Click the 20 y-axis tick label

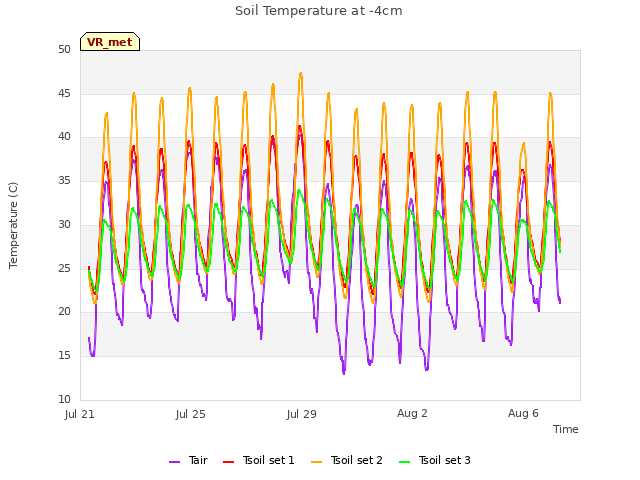click(64, 311)
